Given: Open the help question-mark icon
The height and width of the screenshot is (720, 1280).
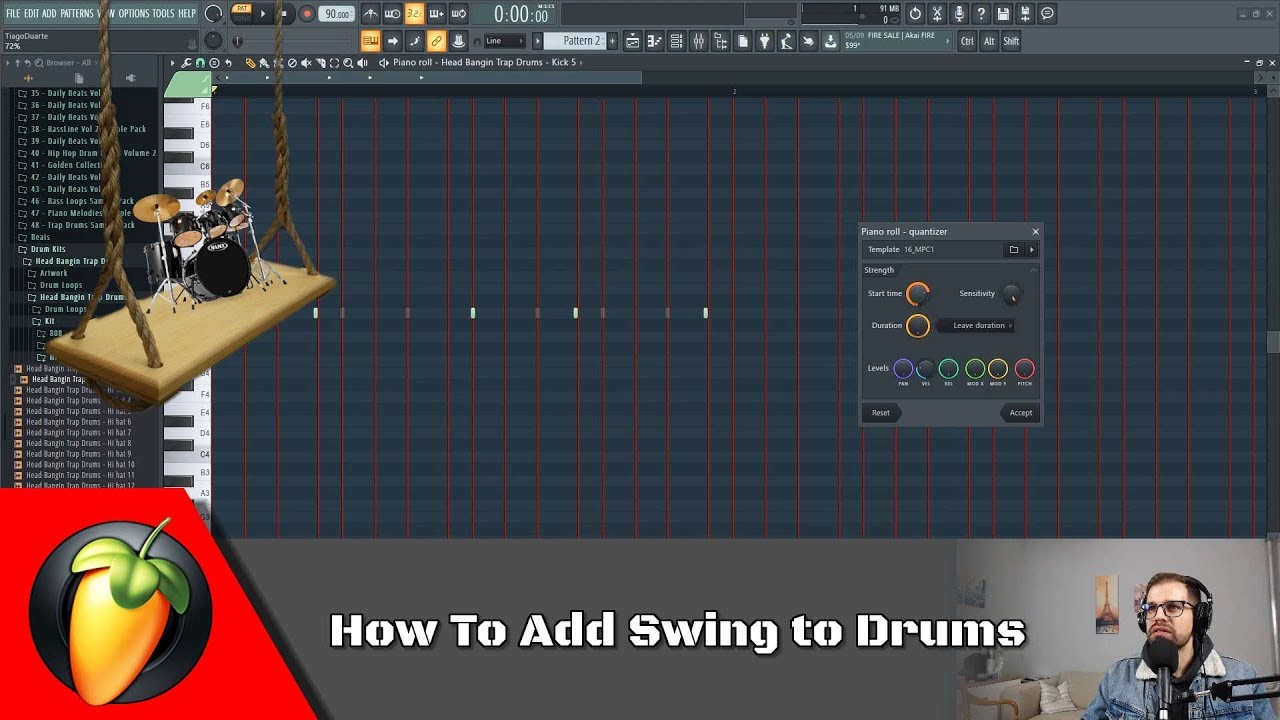Looking at the screenshot, I should click(981, 14).
